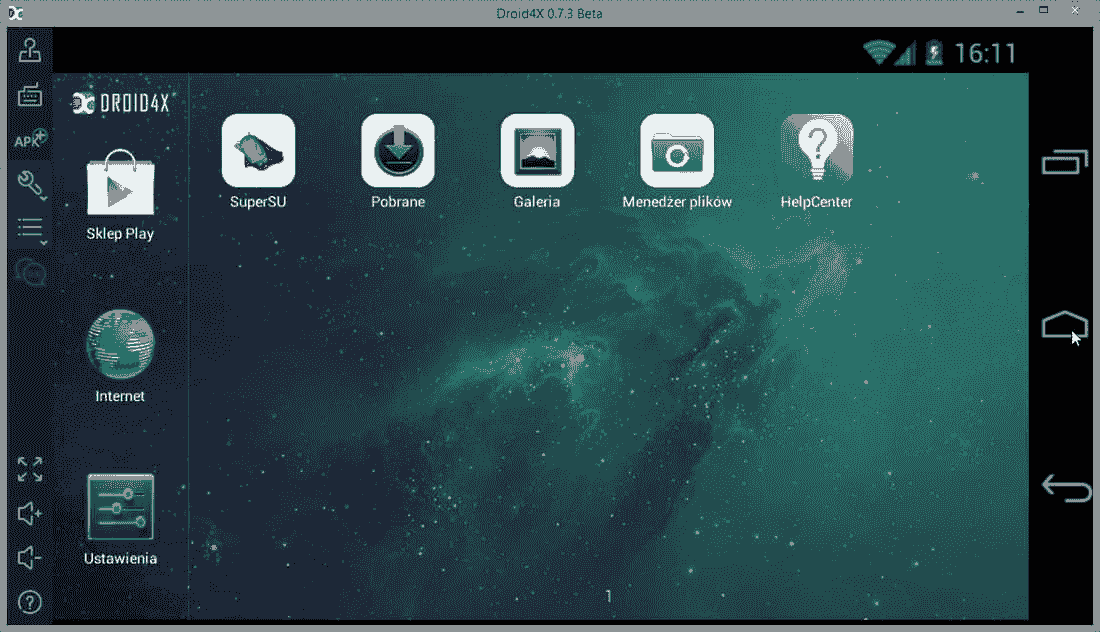
Task: Click the screen capture sidebar icon
Action: pos(28,272)
